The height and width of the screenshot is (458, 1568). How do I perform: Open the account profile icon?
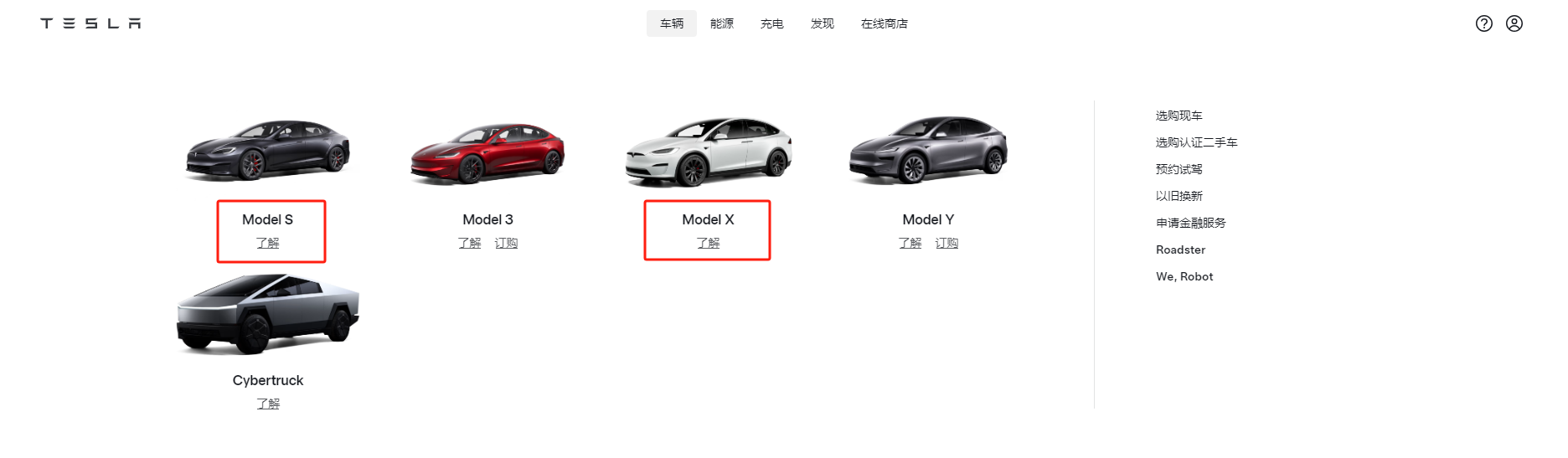(1514, 23)
